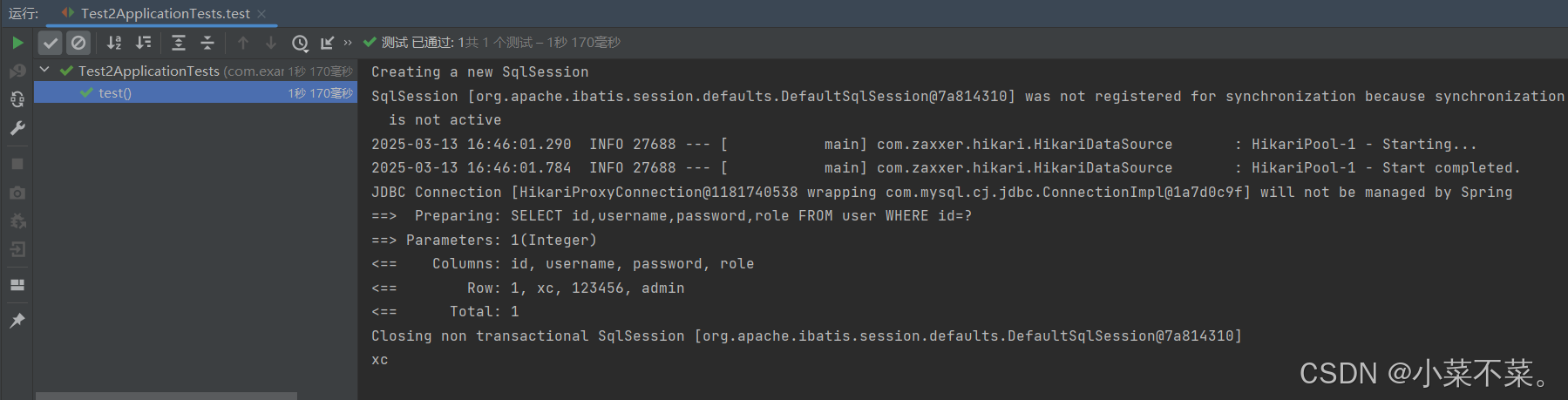Screen dimensions: 1568x400
Task: Click the Import tests icon
Action: tap(328, 43)
